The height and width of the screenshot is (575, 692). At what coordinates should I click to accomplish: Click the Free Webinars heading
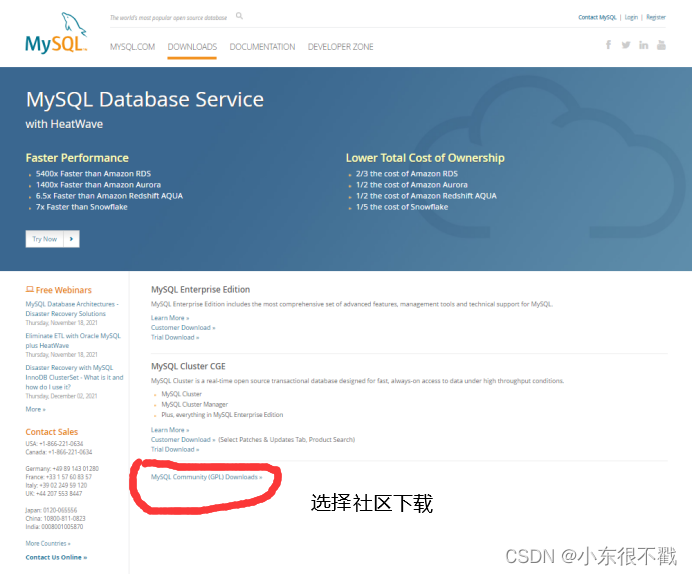point(64,290)
